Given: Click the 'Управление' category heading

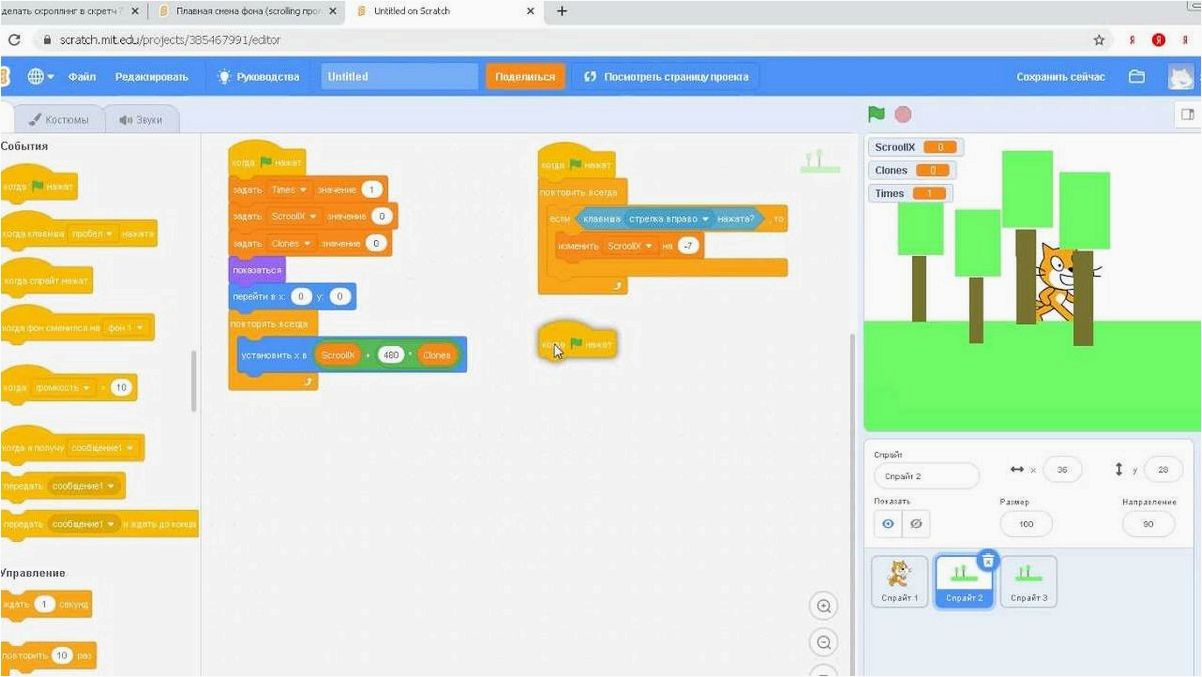Looking at the screenshot, I should [x=33, y=573].
